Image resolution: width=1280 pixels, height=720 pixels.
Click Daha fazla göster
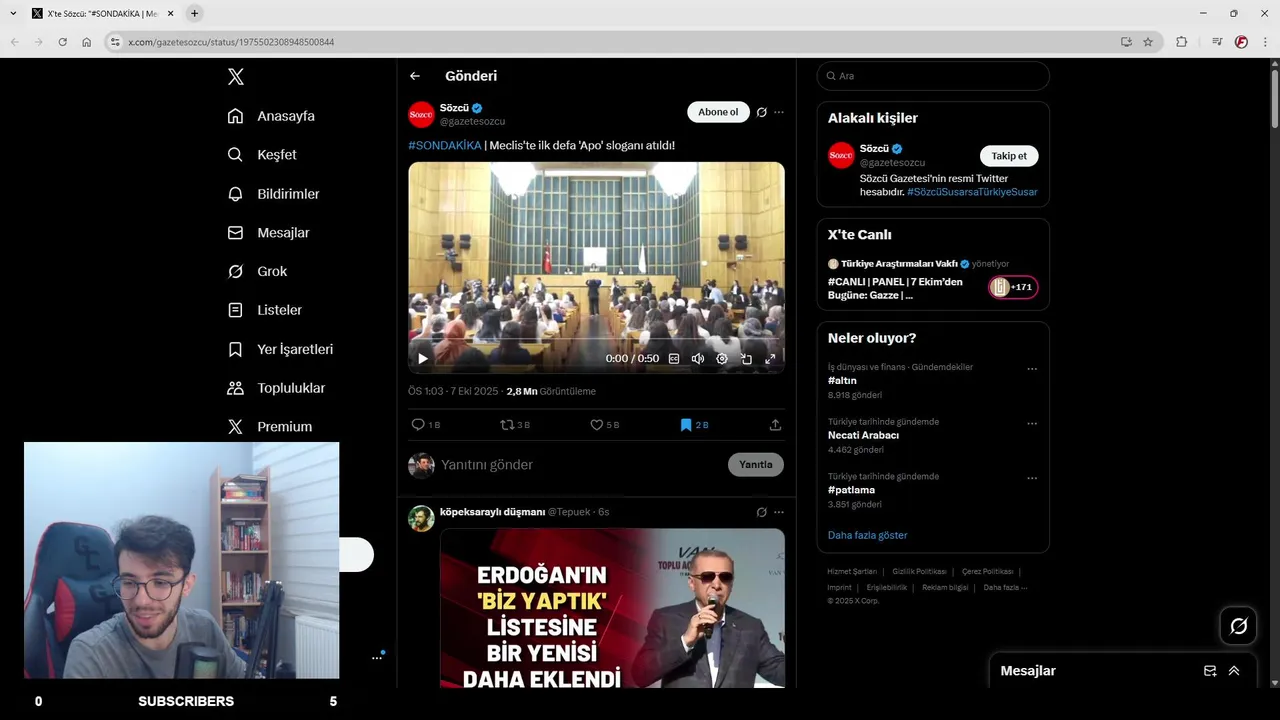click(x=867, y=536)
